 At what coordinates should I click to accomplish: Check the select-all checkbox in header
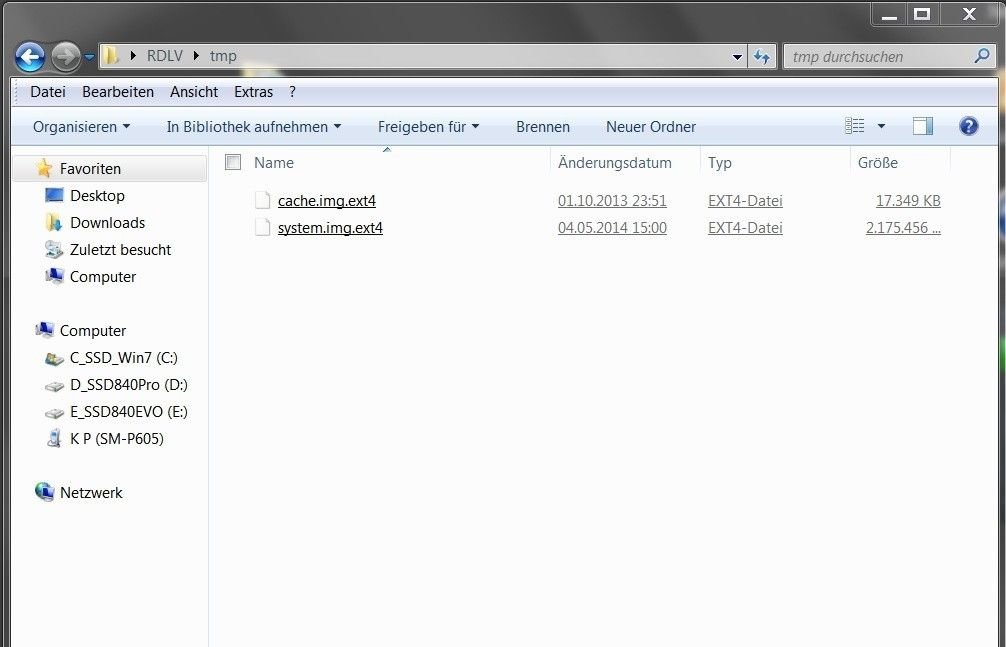(233, 162)
